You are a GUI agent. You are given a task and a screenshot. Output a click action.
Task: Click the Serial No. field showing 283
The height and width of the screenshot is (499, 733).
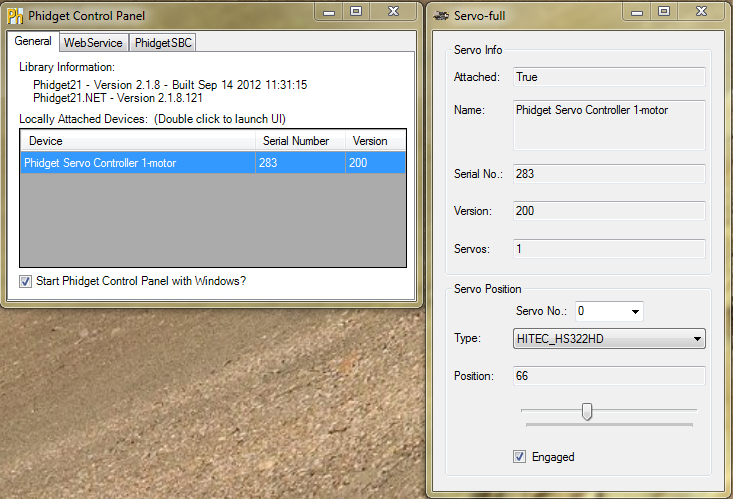pyautogui.click(x=609, y=174)
